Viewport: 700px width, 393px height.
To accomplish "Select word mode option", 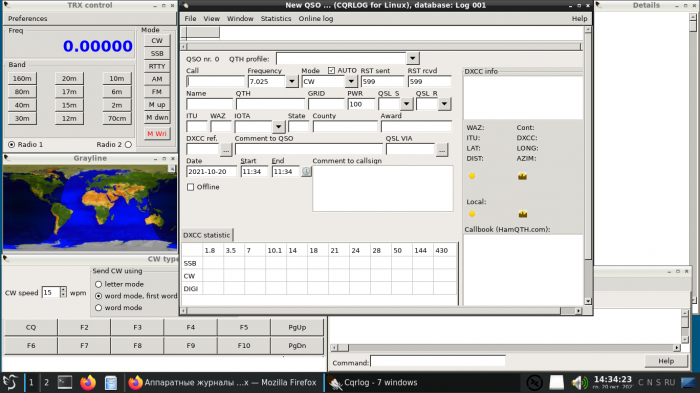I will tap(99, 307).
